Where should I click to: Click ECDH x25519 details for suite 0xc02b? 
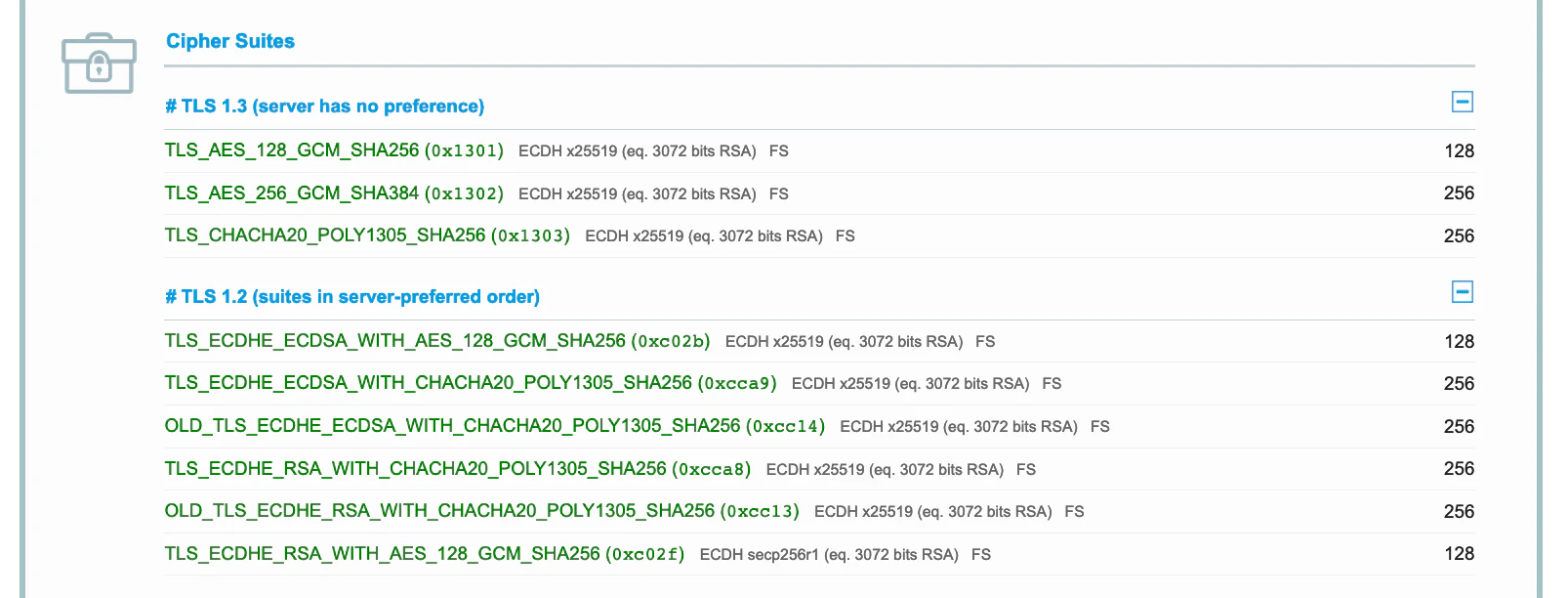(845, 342)
